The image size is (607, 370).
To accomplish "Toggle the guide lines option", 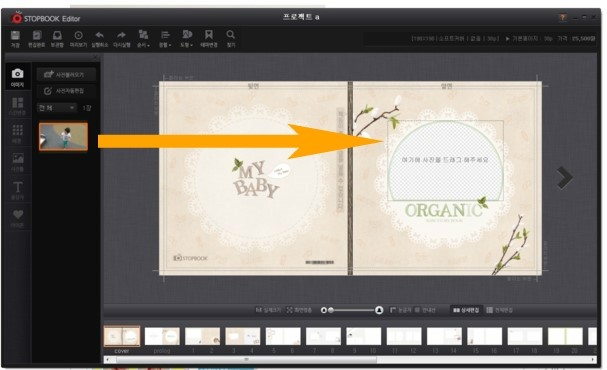I will [x=425, y=310].
